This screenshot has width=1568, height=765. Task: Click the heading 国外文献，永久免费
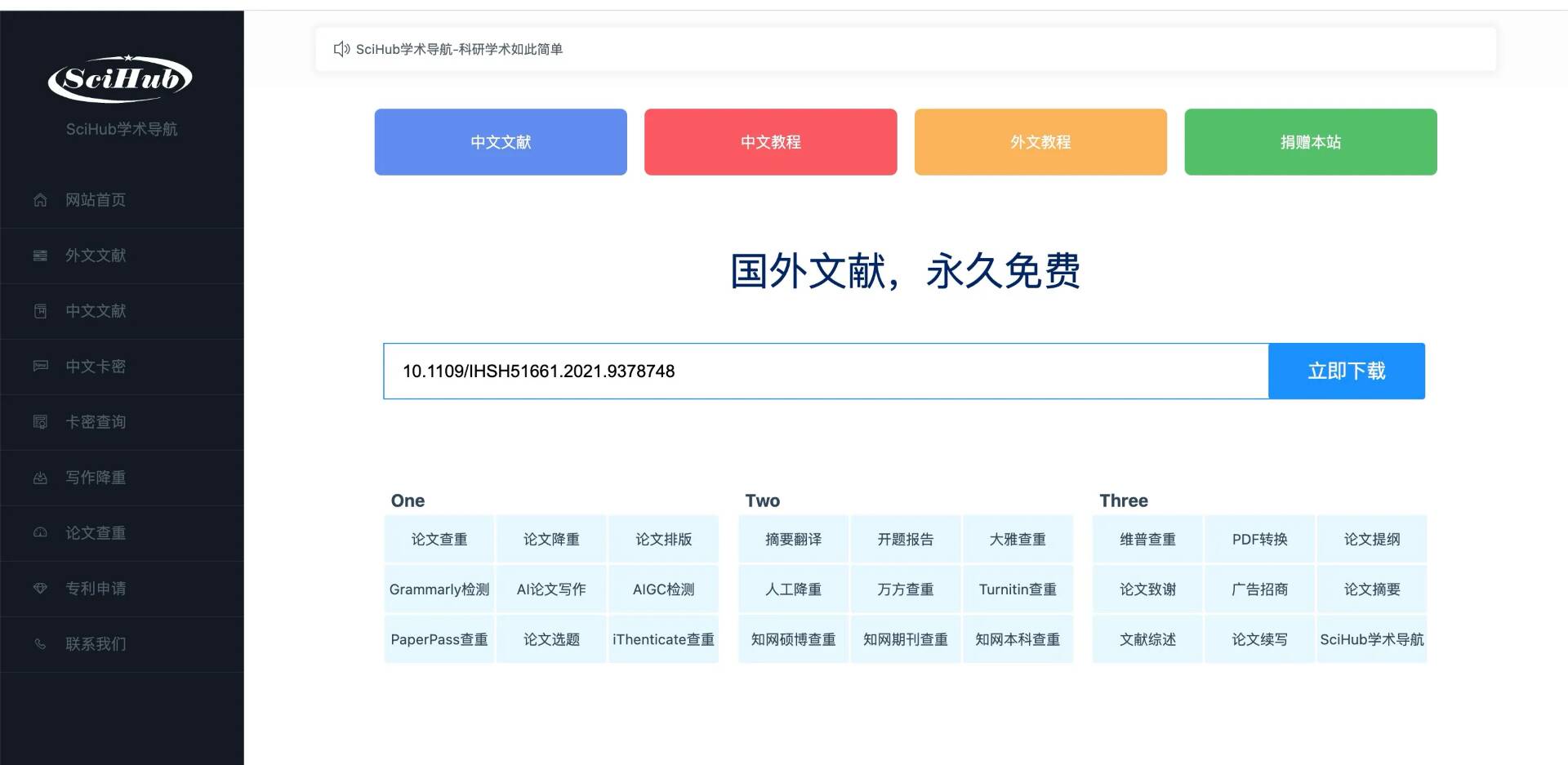[x=906, y=271]
